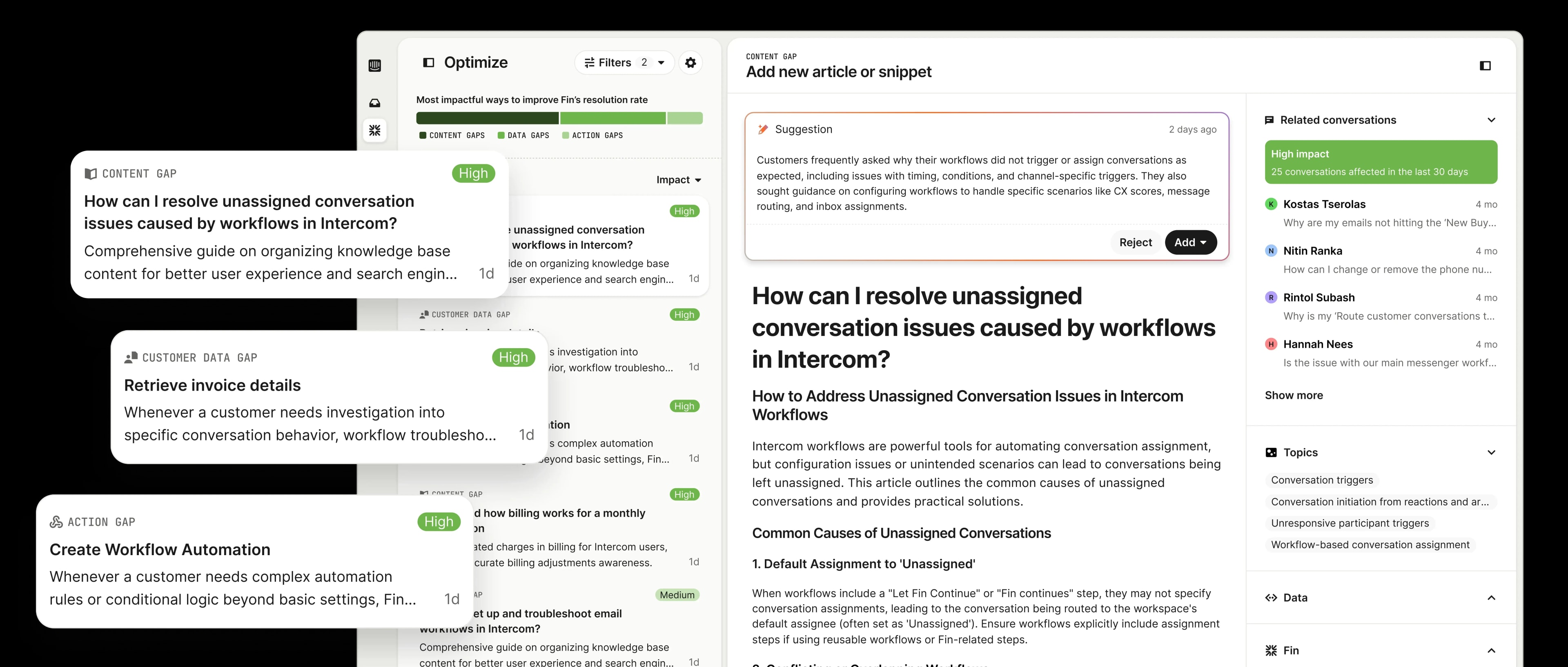Open the Add dropdown on the suggestion
This screenshot has height=667, width=1568.
[1191, 242]
